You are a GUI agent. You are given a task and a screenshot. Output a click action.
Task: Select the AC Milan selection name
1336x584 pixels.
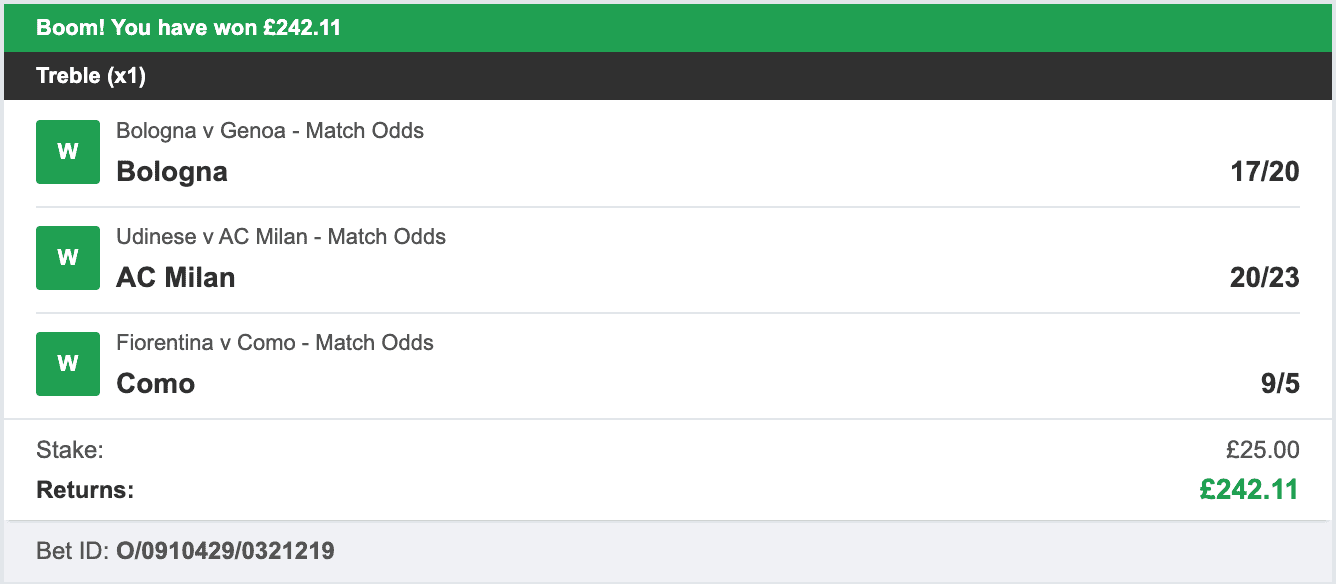(176, 278)
